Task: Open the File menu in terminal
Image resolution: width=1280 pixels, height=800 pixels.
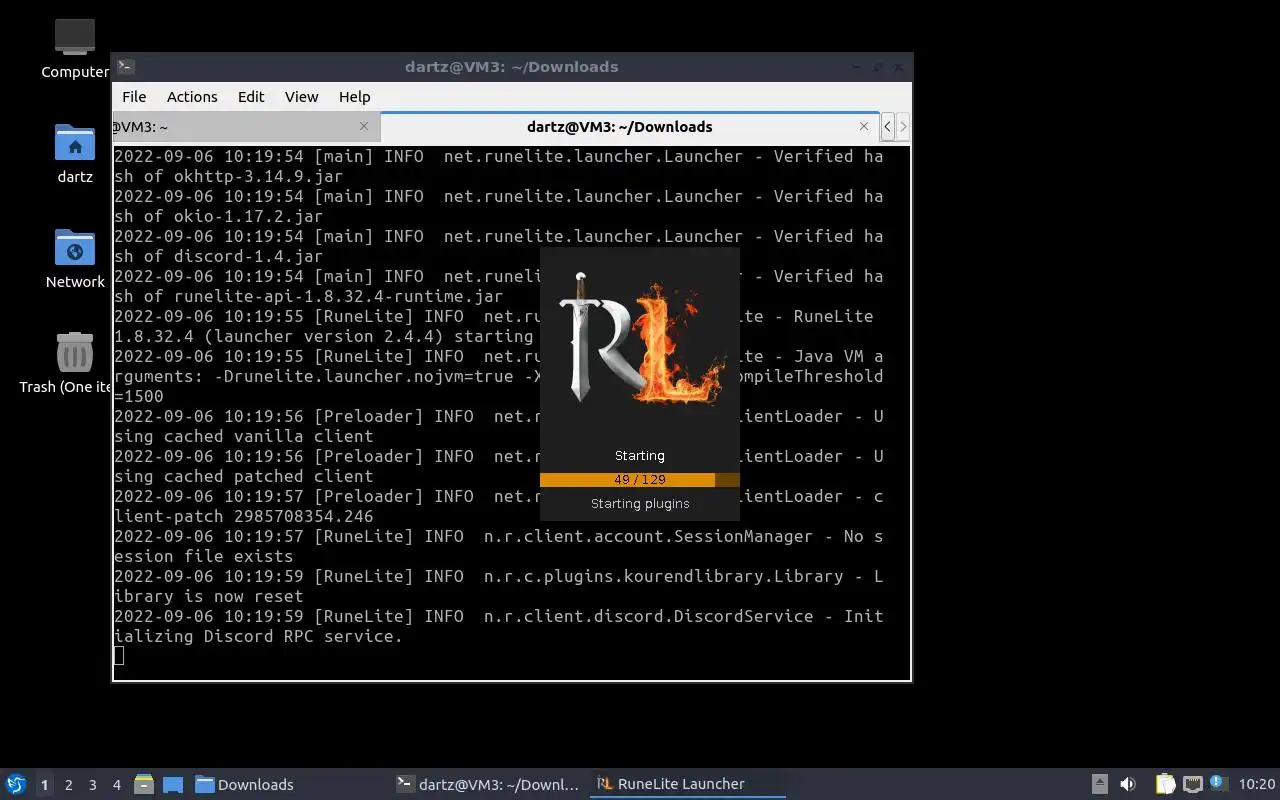Action: click(x=134, y=97)
